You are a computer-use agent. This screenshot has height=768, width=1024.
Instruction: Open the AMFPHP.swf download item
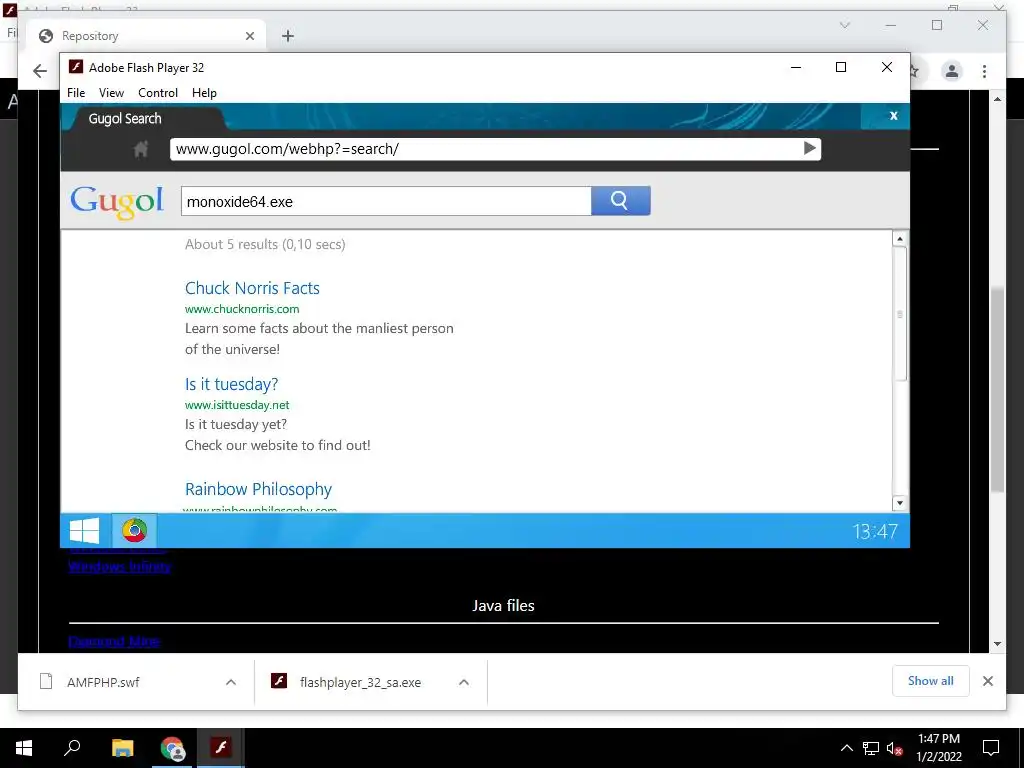point(103,682)
